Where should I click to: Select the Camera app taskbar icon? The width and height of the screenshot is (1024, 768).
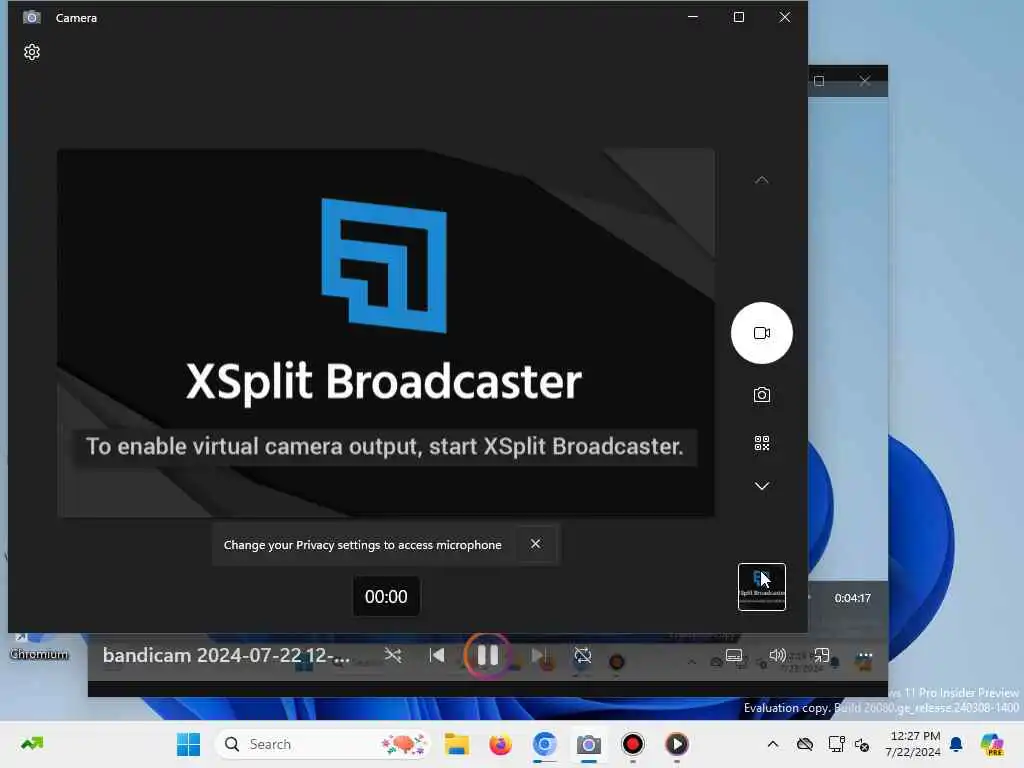[588, 744]
